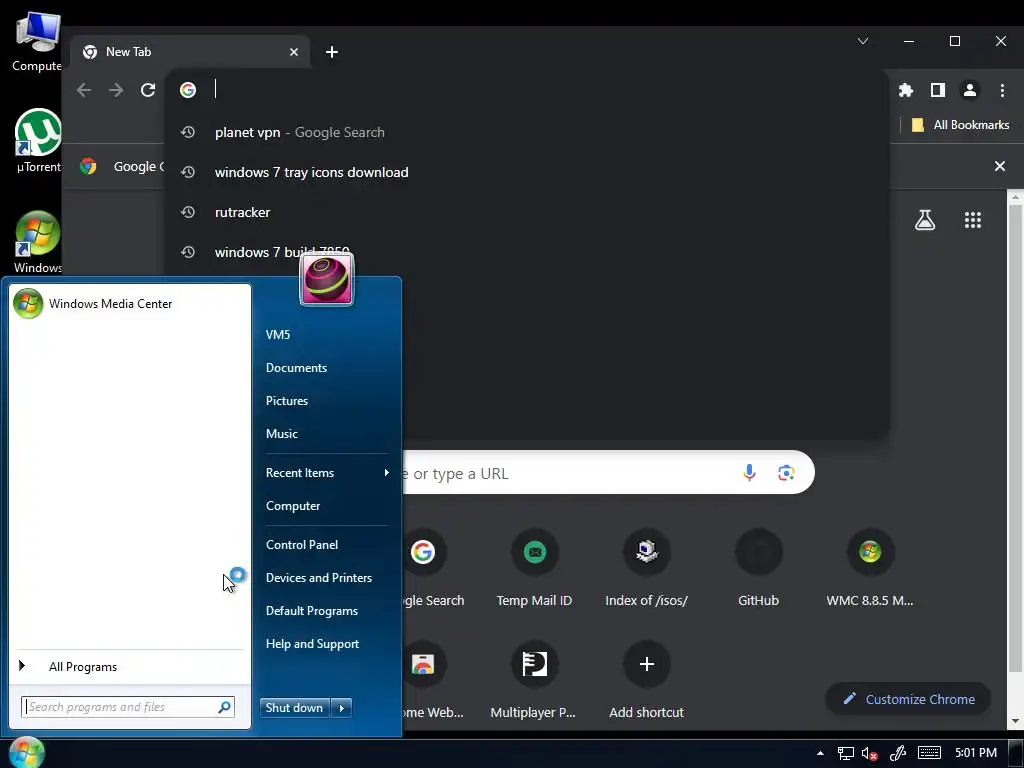Open Devices and Printers
This screenshot has width=1024, height=768.
pos(319,577)
